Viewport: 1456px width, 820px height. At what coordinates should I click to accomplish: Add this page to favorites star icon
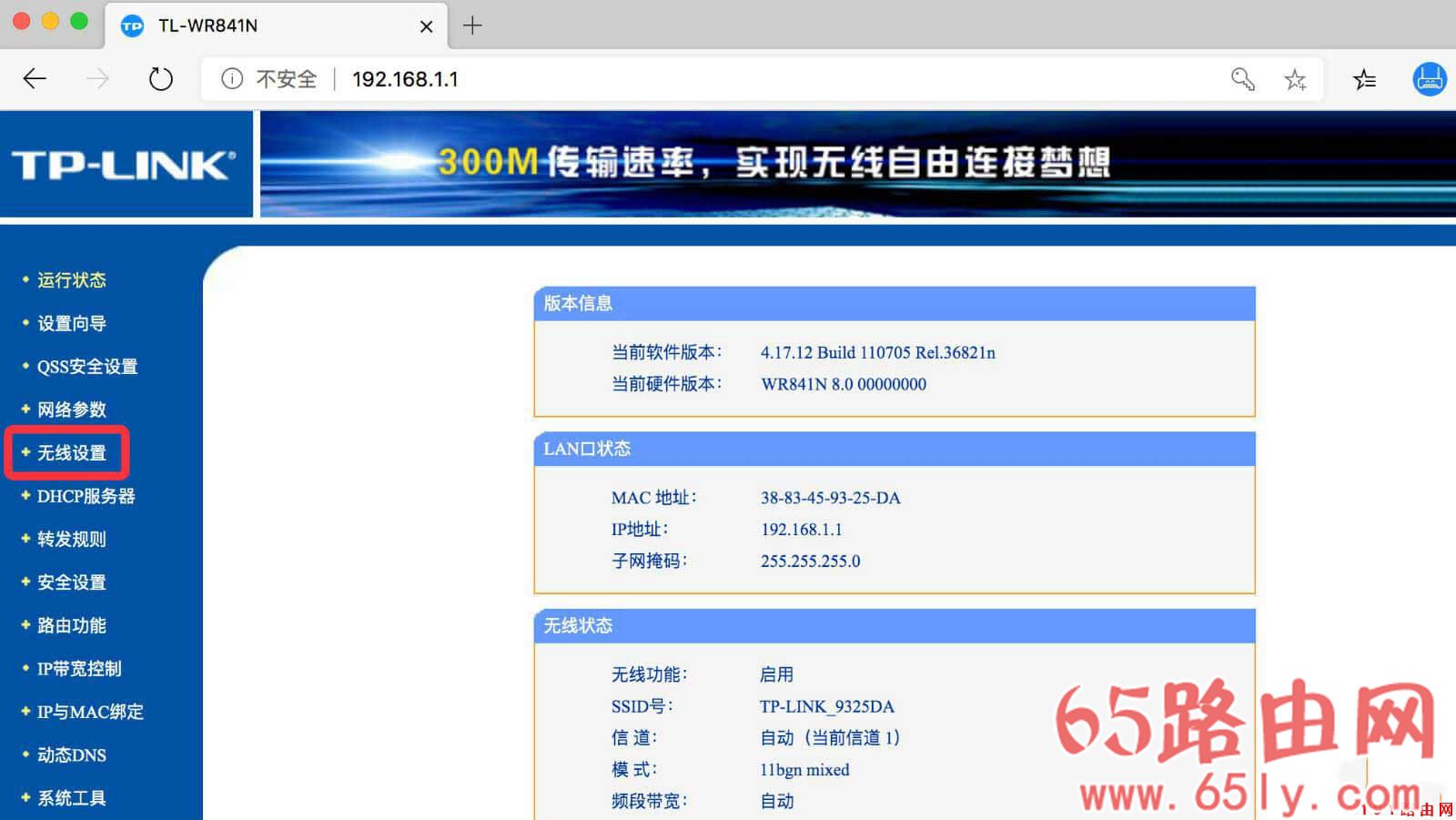coord(1295,79)
